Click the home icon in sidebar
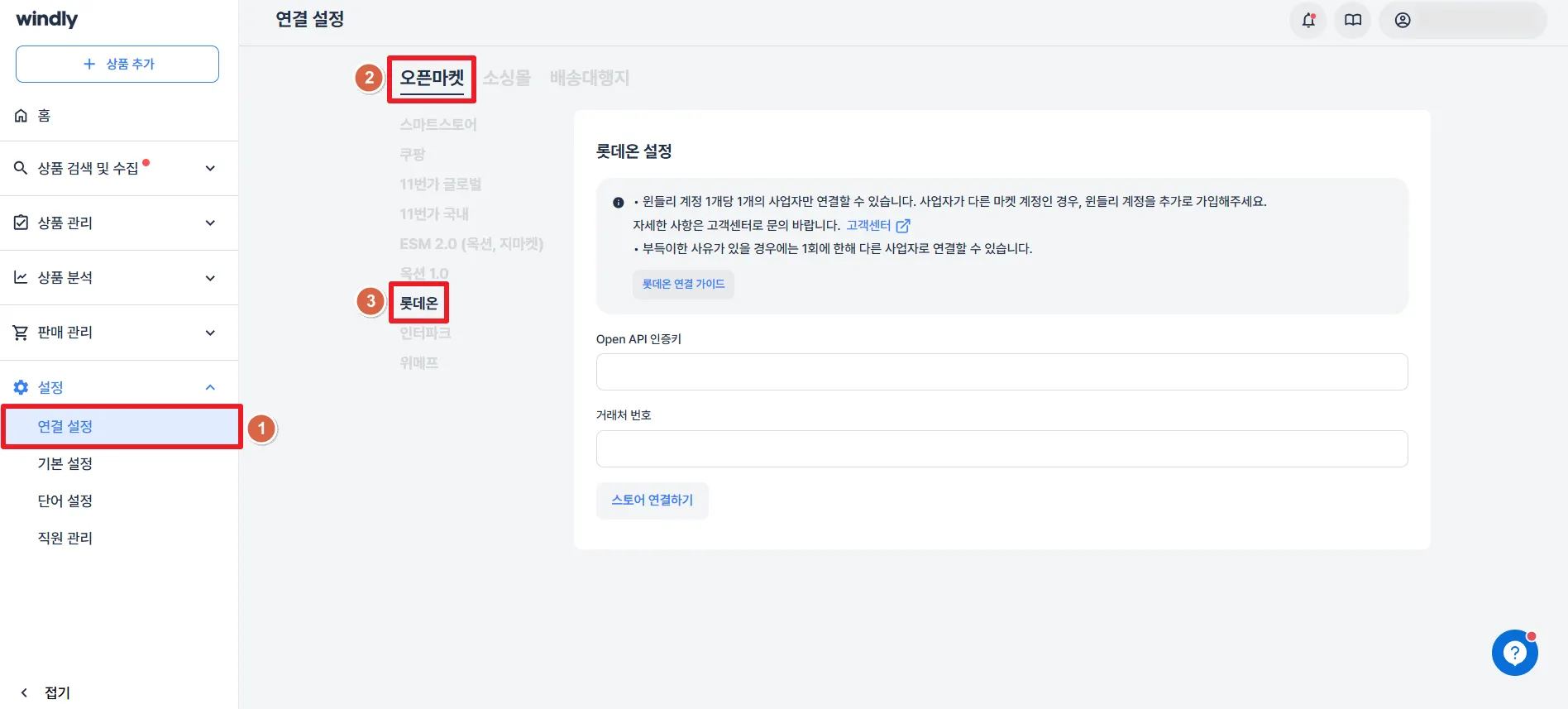 click(22, 116)
